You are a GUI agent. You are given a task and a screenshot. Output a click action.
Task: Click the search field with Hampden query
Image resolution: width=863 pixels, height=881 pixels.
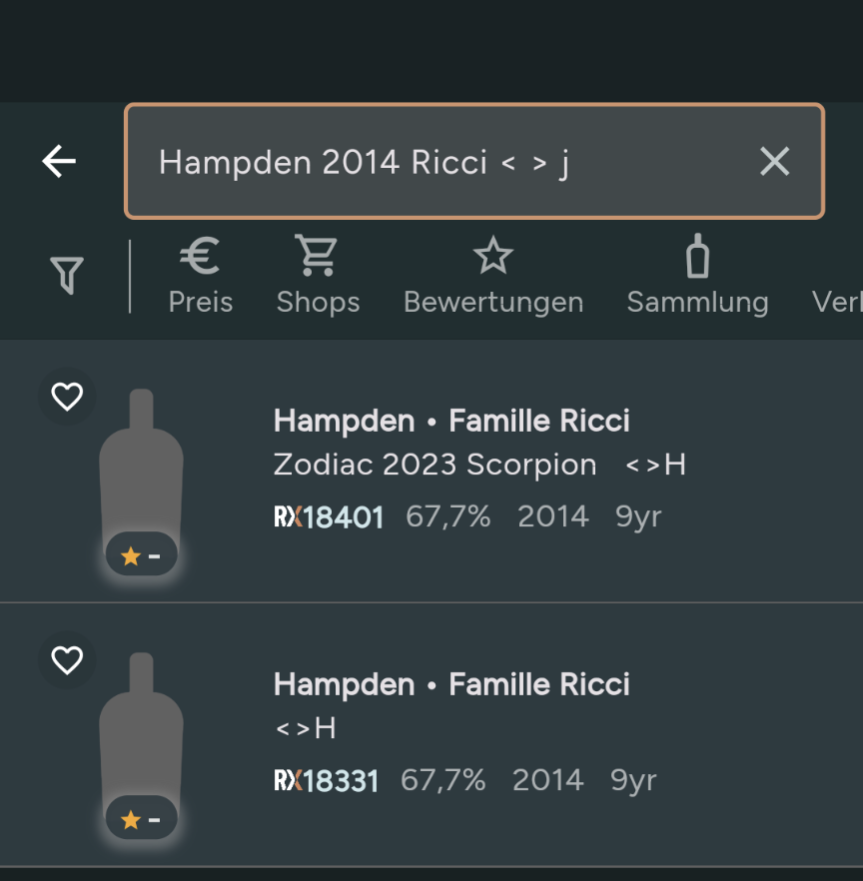click(440, 161)
